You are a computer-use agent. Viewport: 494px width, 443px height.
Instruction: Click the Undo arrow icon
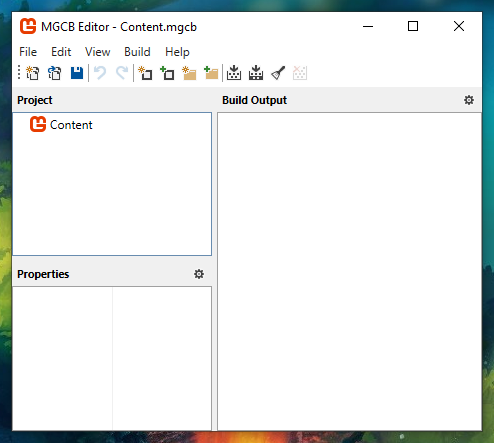100,73
